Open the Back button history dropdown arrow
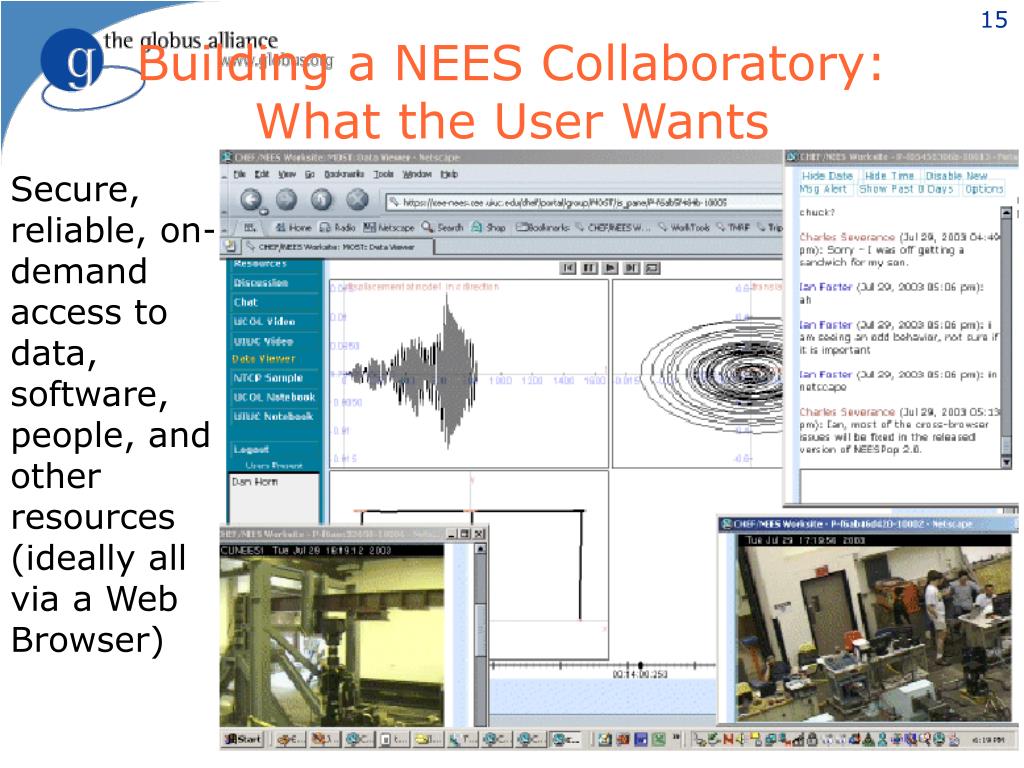The image size is (1024, 768). (x=264, y=212)
